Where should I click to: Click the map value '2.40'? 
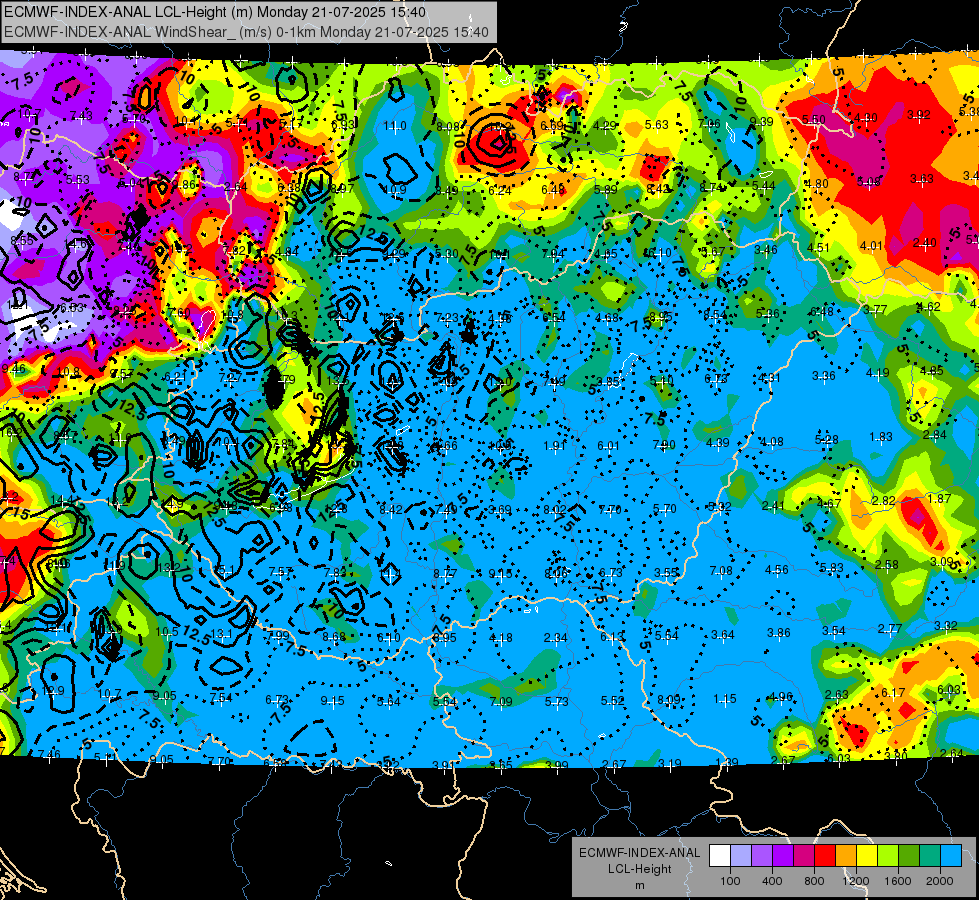[924, 242]
